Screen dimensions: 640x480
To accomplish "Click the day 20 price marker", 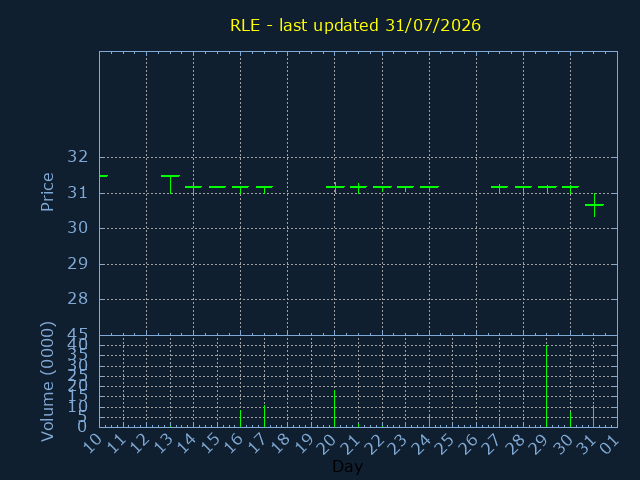I will tap(335, 188).
